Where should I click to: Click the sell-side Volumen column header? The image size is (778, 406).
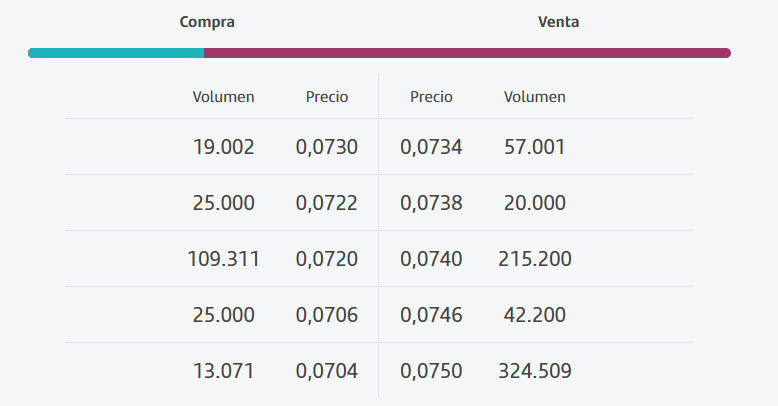[x=535, y=96]
